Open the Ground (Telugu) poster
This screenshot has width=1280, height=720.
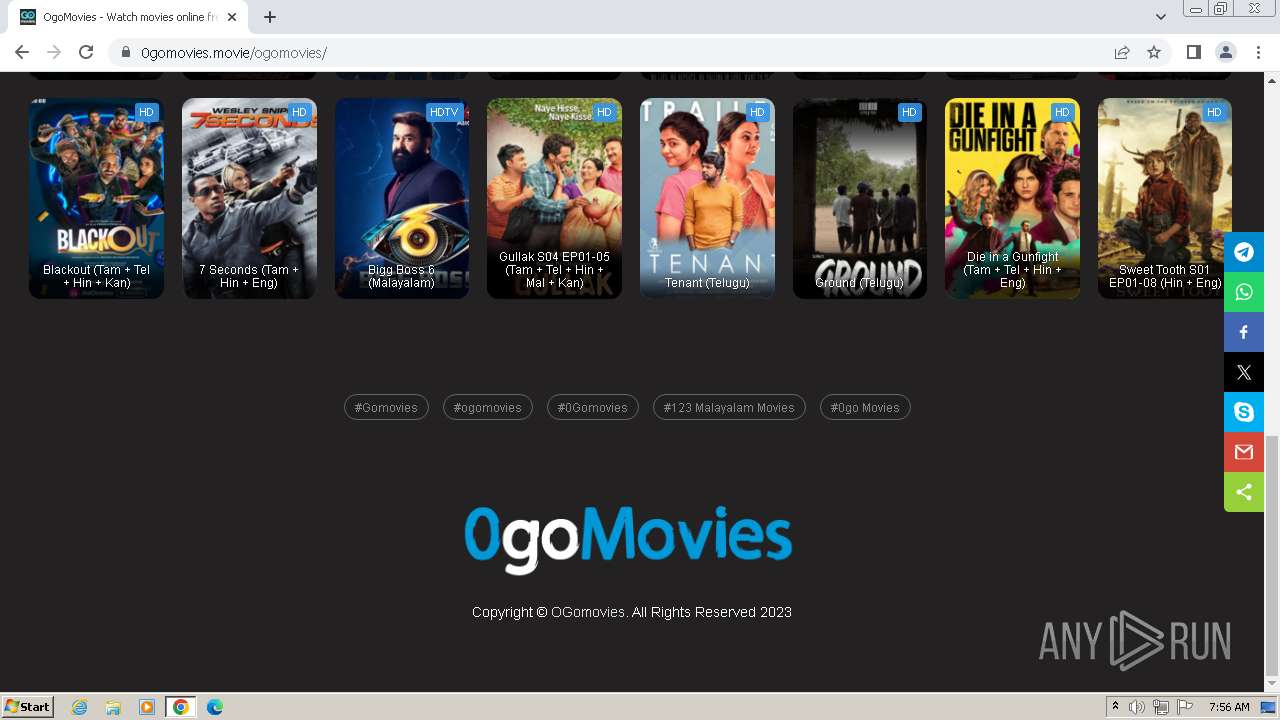pyautogui.click(x=860, y=198)
